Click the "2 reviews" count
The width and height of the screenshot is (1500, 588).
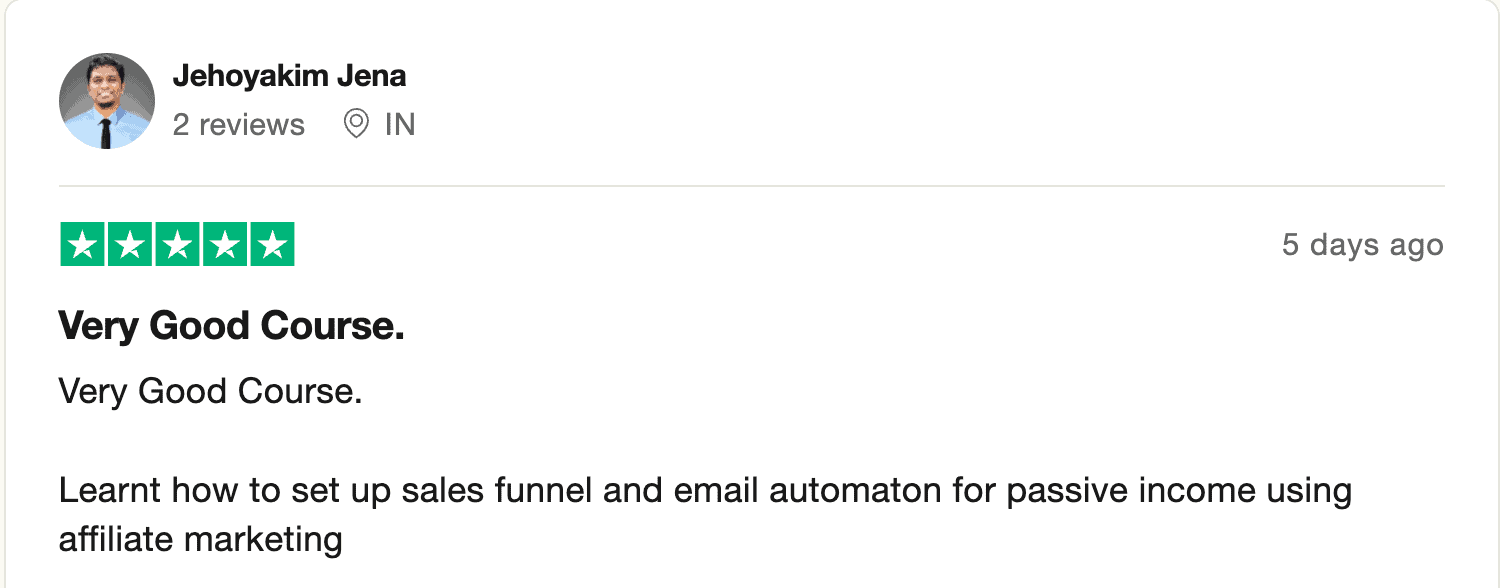pyautogui.click(x=238, y=125)
